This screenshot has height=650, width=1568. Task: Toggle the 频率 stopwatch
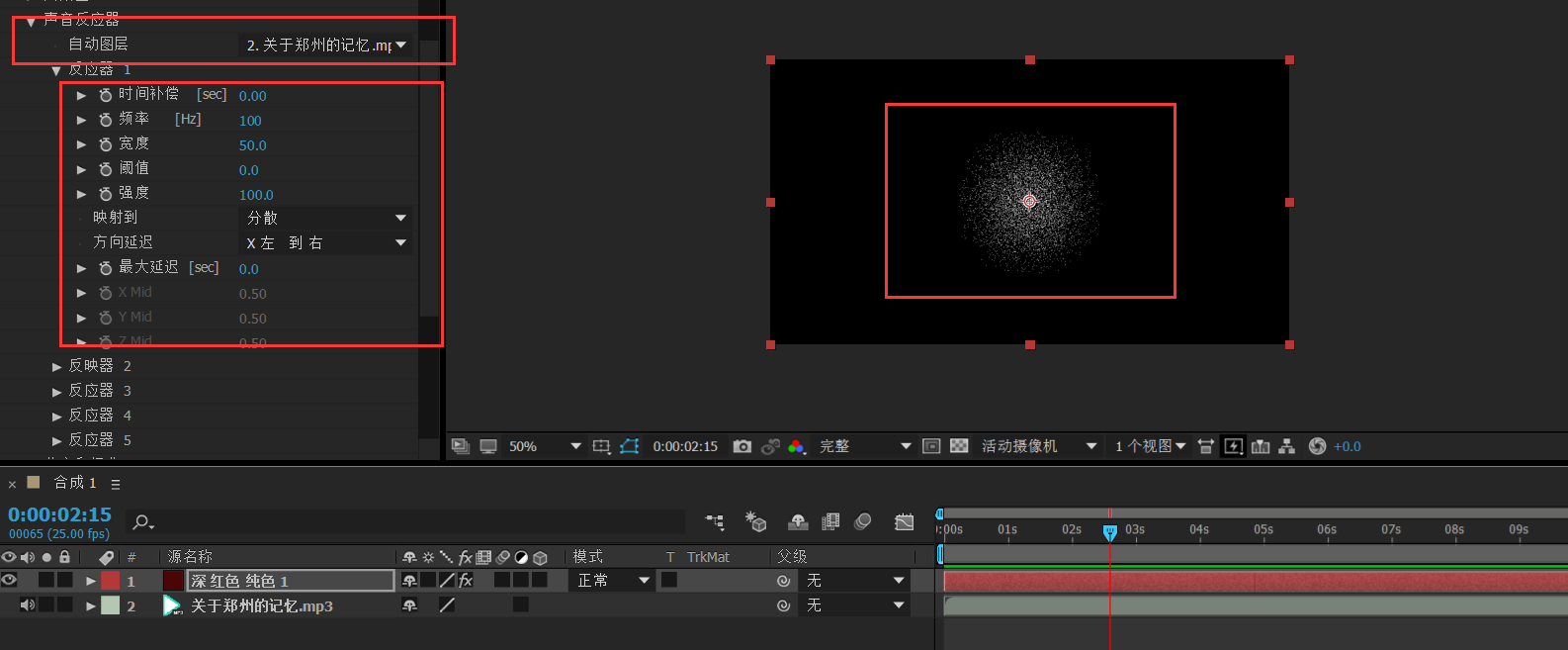[x=106, y=120]
